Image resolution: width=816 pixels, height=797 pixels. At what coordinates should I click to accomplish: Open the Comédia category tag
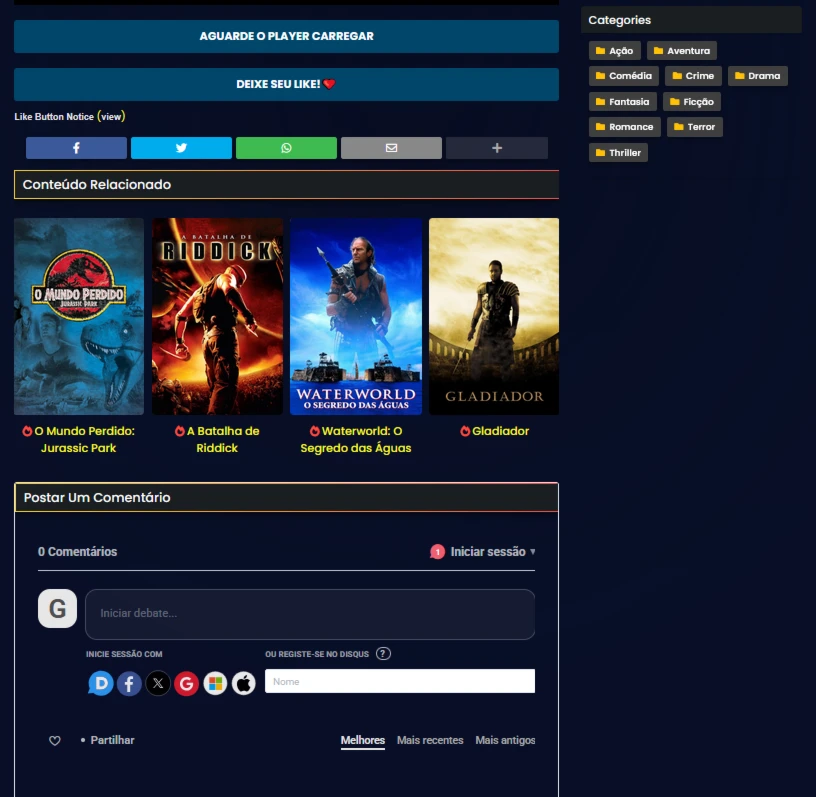623,75
